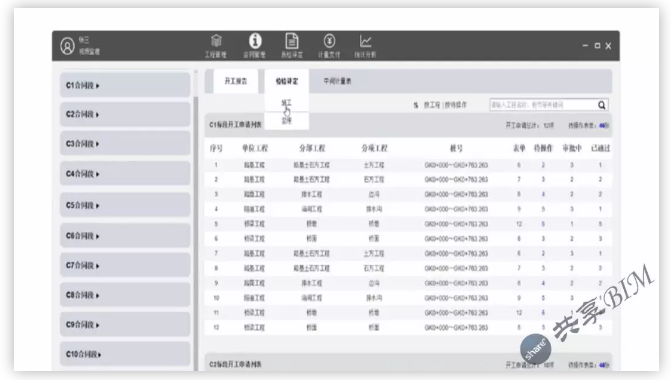Click sequence number 12 row

point(216,327)
